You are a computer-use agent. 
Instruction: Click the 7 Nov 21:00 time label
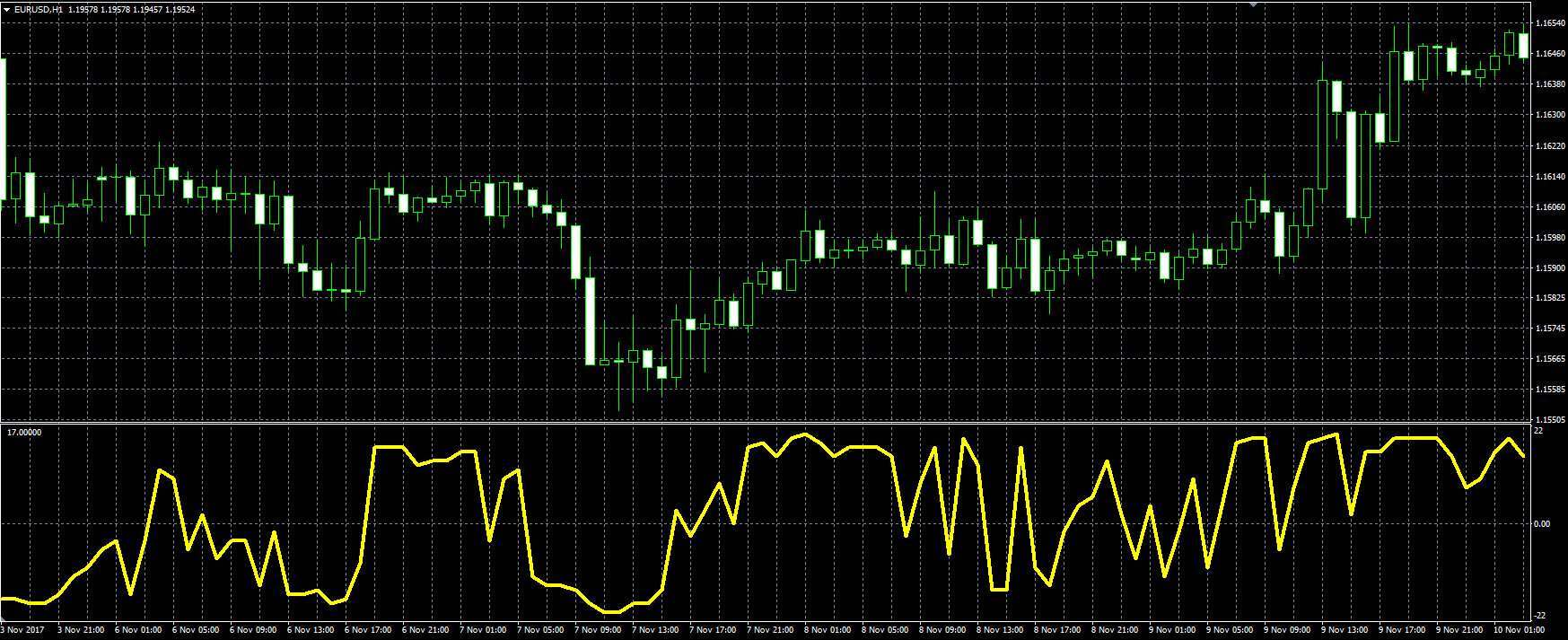[770, 630]
